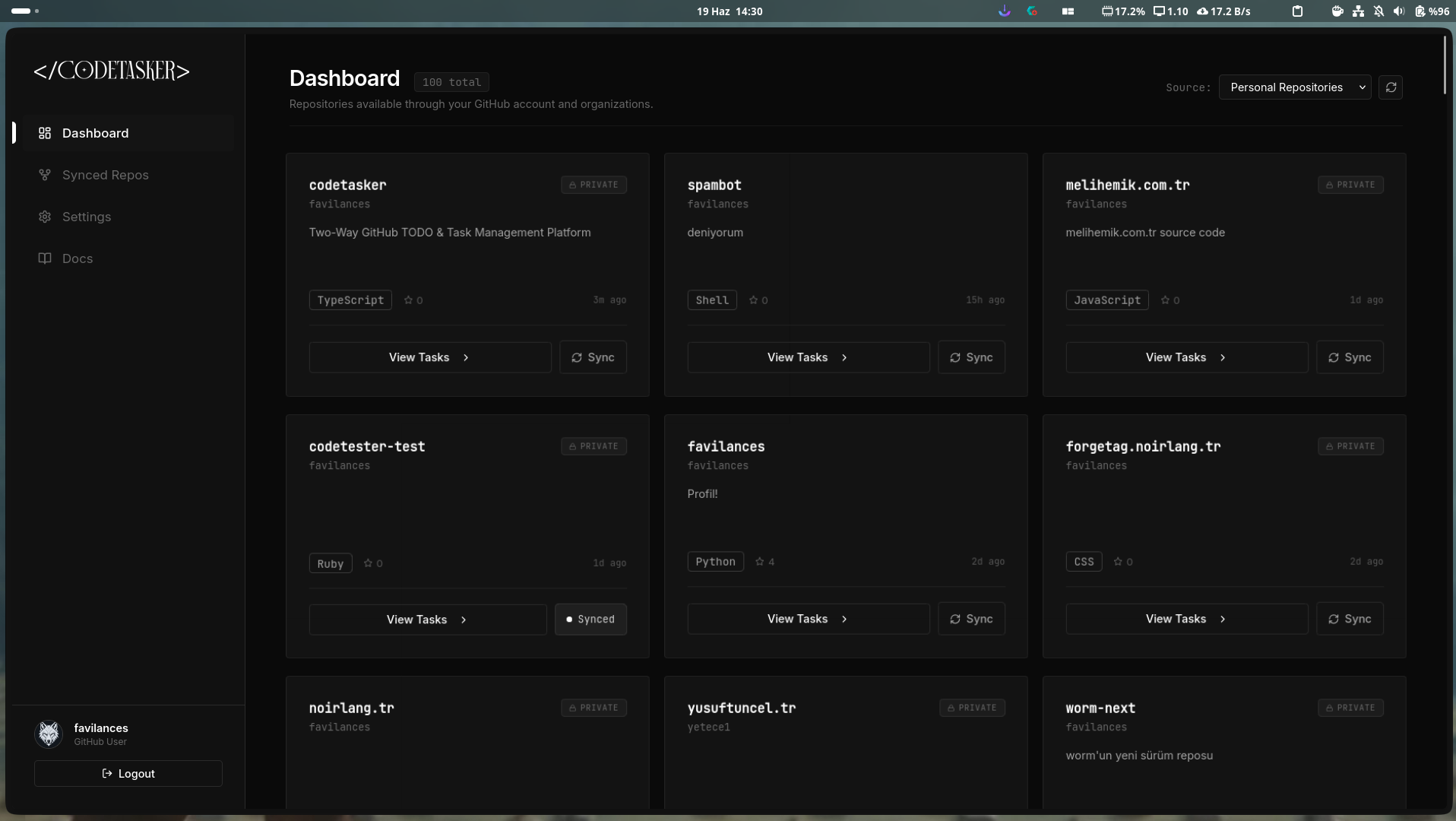Click the 100 total badge
1456x821 pixels.
pos(451,82)
